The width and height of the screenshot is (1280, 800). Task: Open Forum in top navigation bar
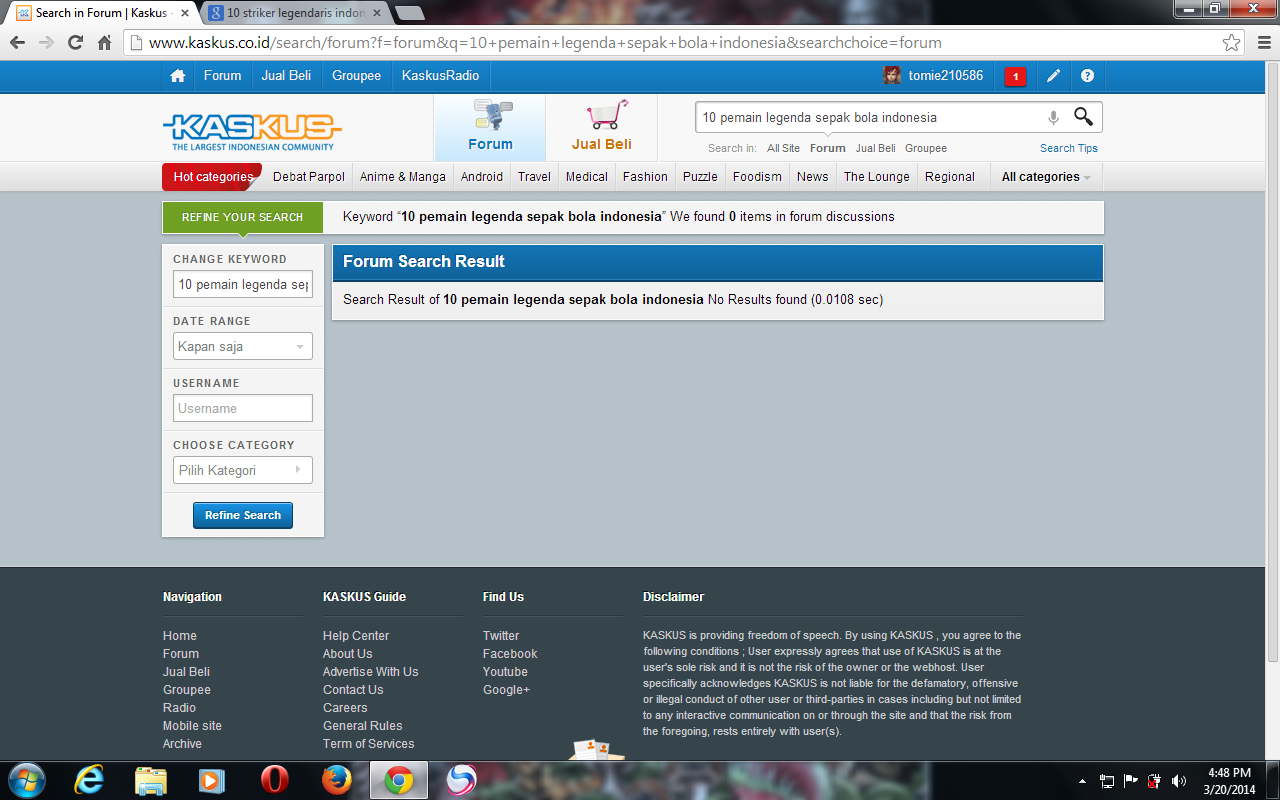(x=222, y=76)
